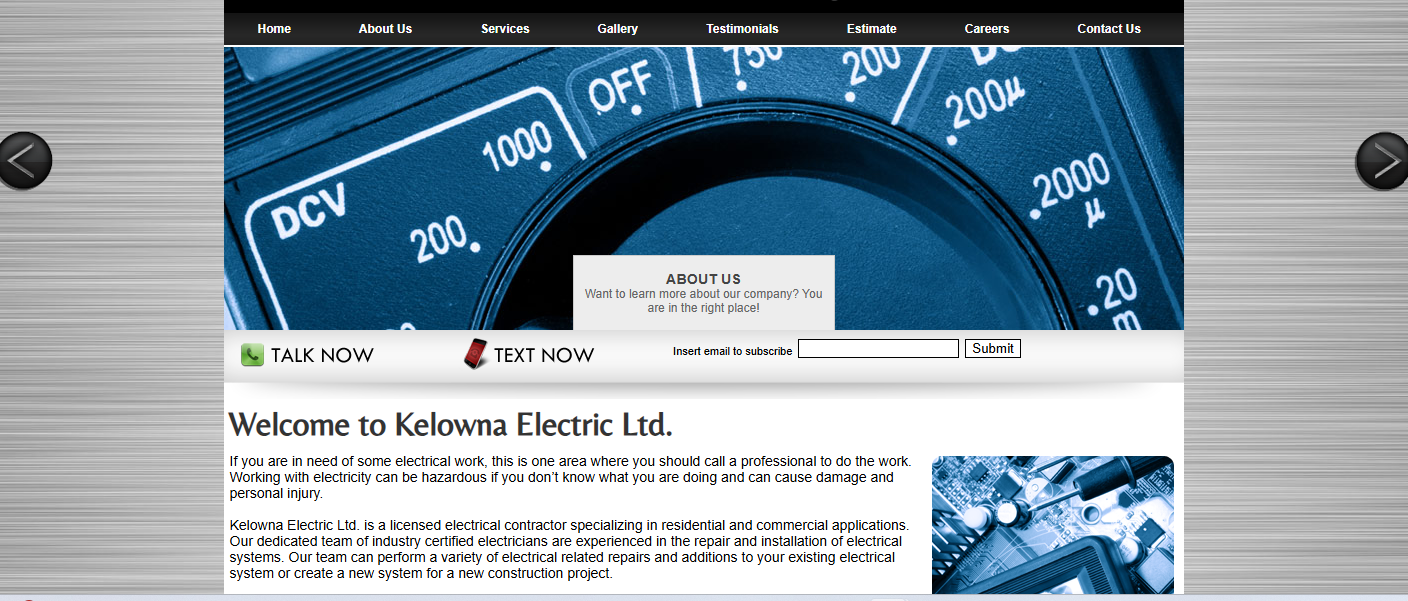Navigate to the Estimate page
The height and width of the screenshot is (601, 1408).
click(871, 29)
